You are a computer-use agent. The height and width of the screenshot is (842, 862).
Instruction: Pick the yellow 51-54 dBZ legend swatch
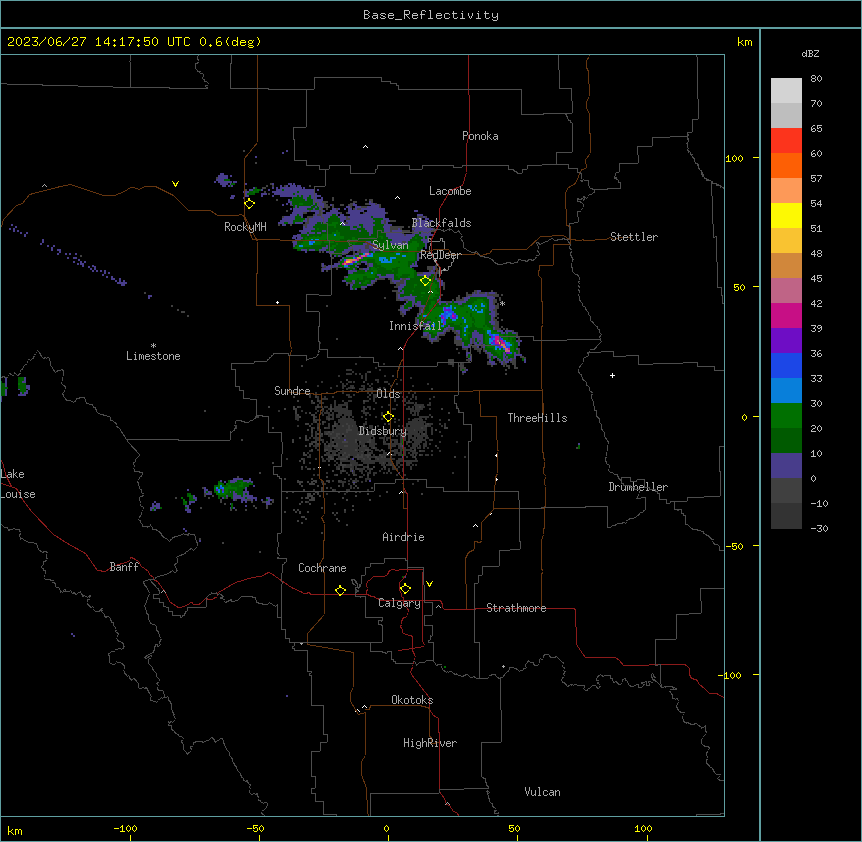786,215
